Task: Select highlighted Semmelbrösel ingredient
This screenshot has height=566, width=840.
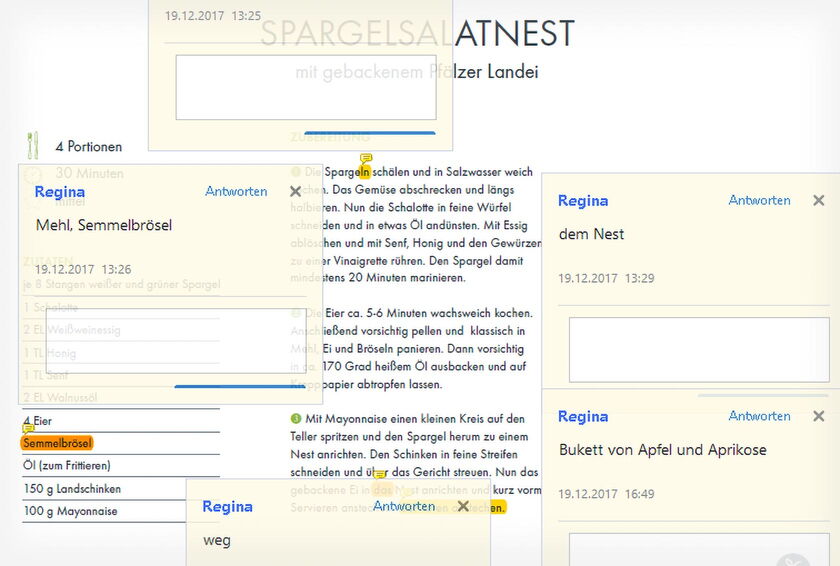Action: (x=57, y=443)
